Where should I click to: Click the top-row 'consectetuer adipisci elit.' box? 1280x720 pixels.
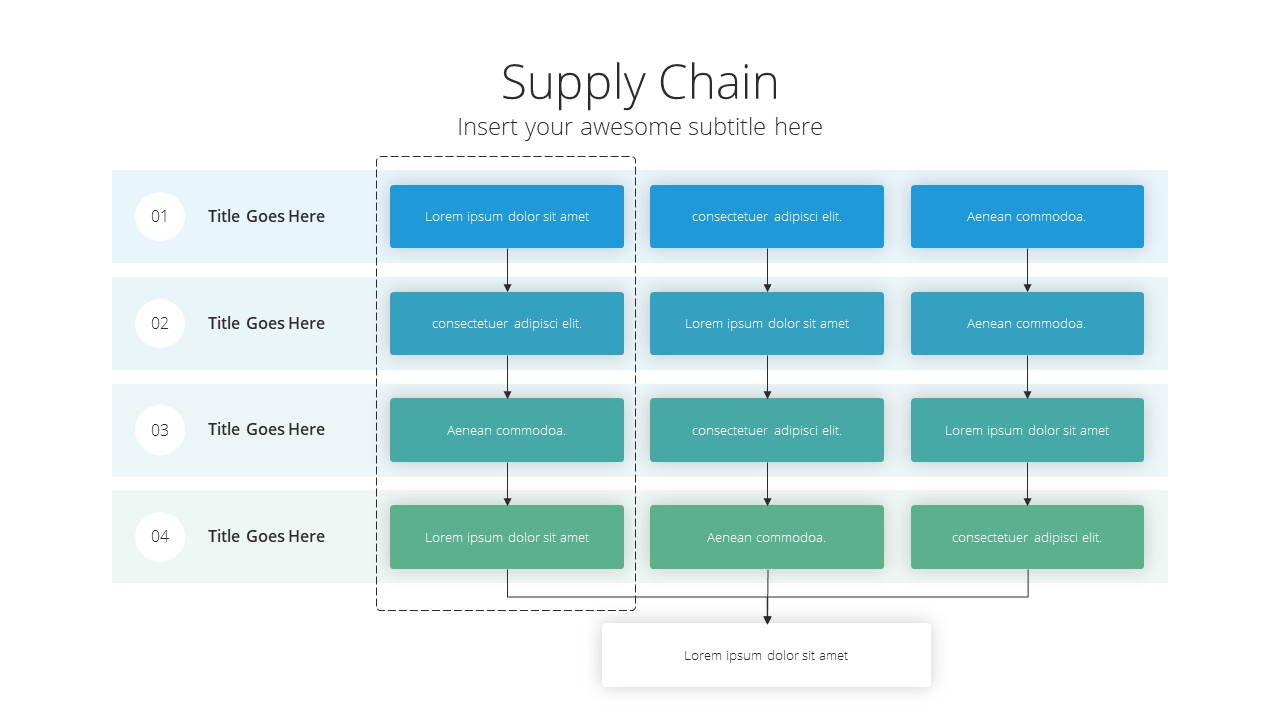tap(767, 216)
